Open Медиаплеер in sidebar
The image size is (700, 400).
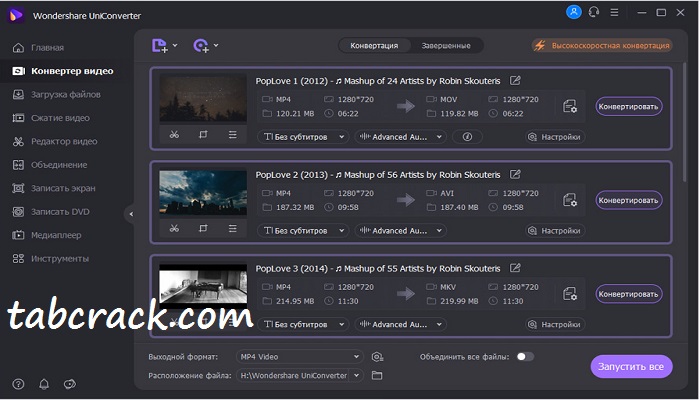(x=47, y=235)
